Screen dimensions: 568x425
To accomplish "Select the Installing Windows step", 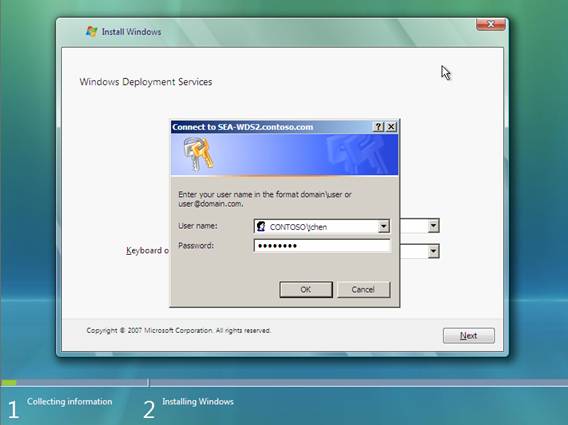I will coord(198,401).
